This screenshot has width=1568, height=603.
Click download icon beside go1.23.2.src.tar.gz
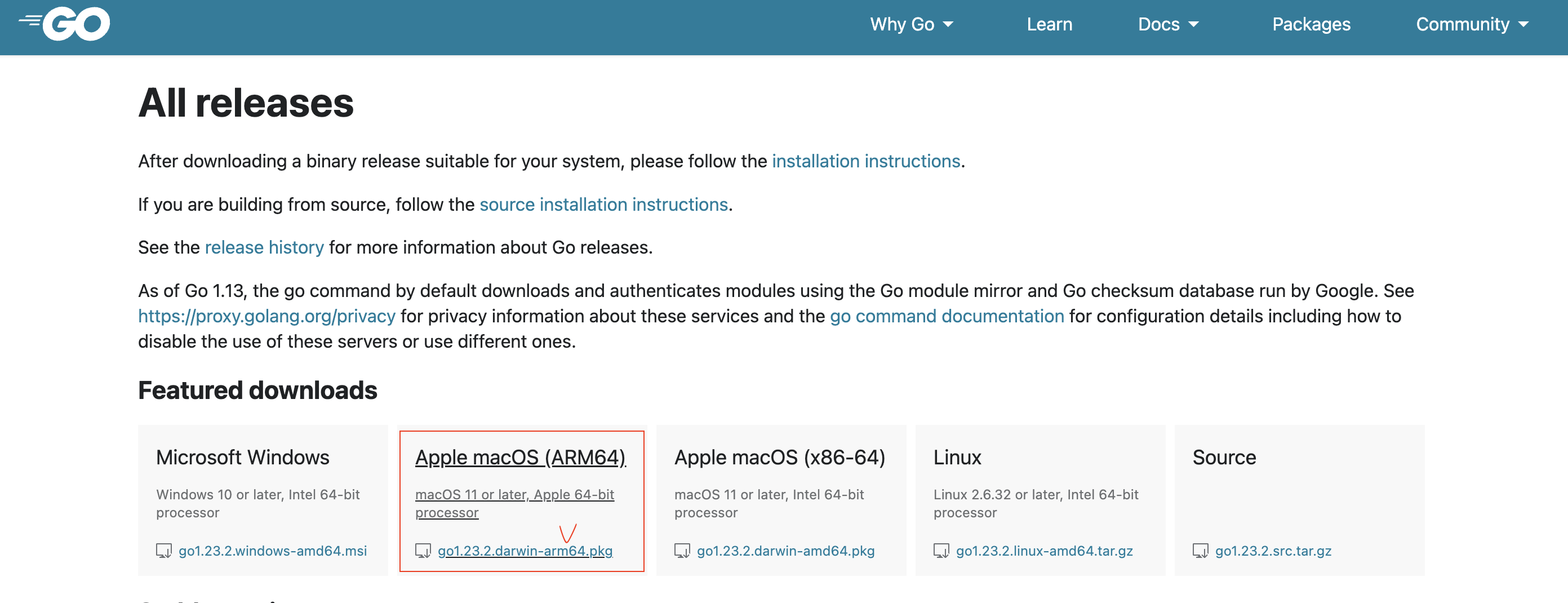[x=1201, y=551]
